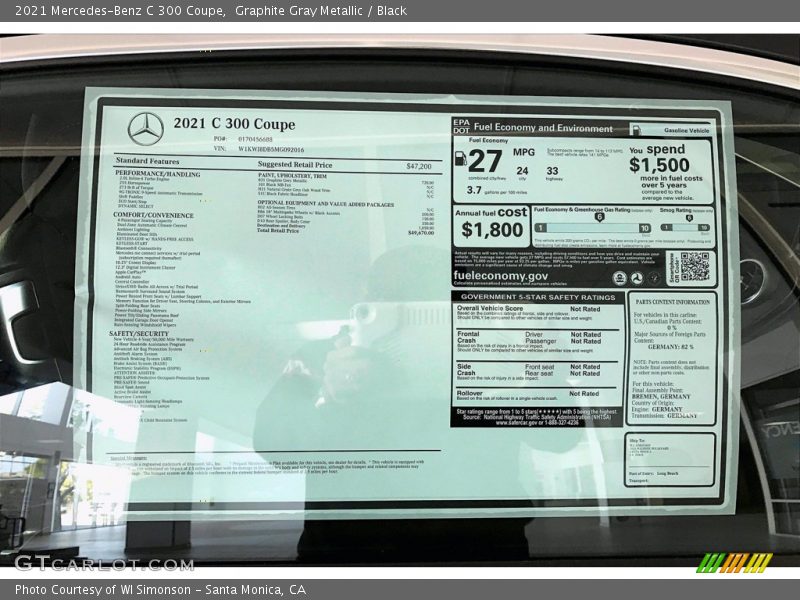Click the DOT round seal on fuel label
The height and width of the screenshot is (600, 800).
pos(636,278)
